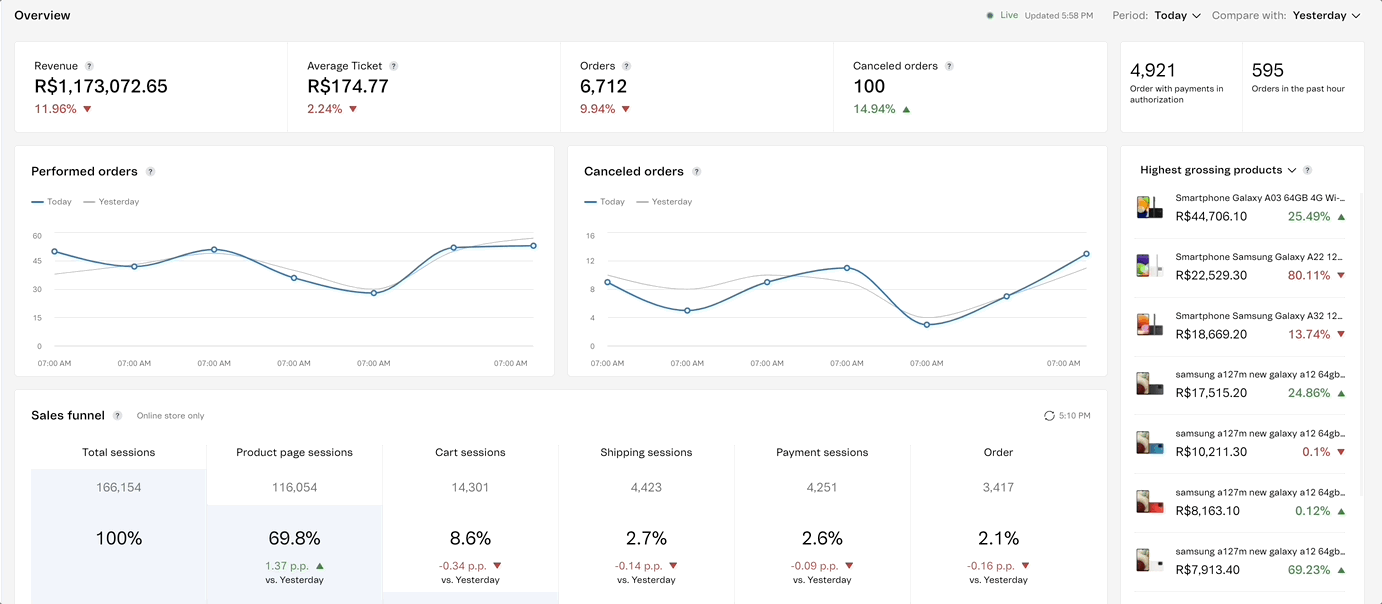Click the help icon beside Revenue

89,66
